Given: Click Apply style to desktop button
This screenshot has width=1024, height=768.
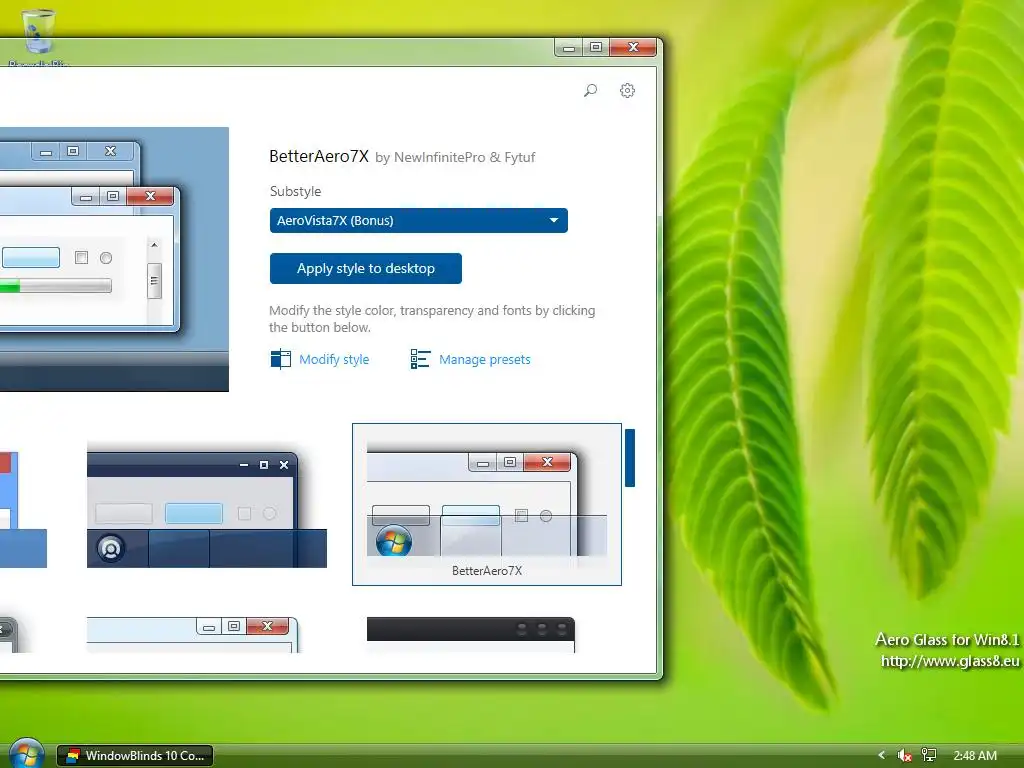Looking at the screenshot, I should click(366, 268).
